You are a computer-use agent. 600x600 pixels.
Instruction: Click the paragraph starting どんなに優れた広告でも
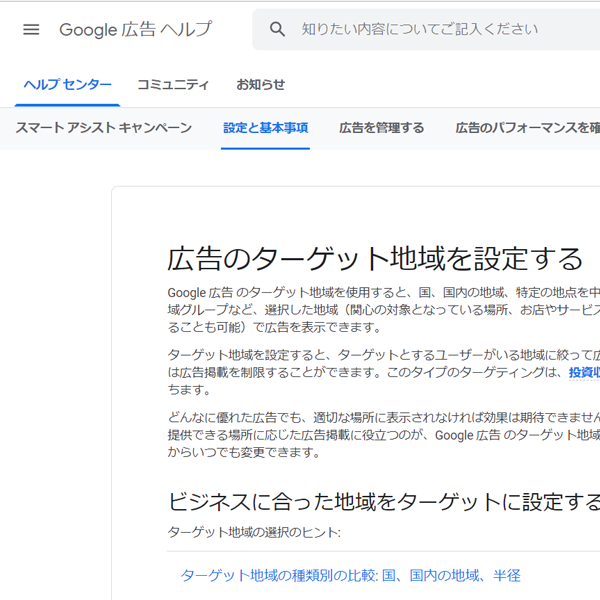[x=384, y=435]
